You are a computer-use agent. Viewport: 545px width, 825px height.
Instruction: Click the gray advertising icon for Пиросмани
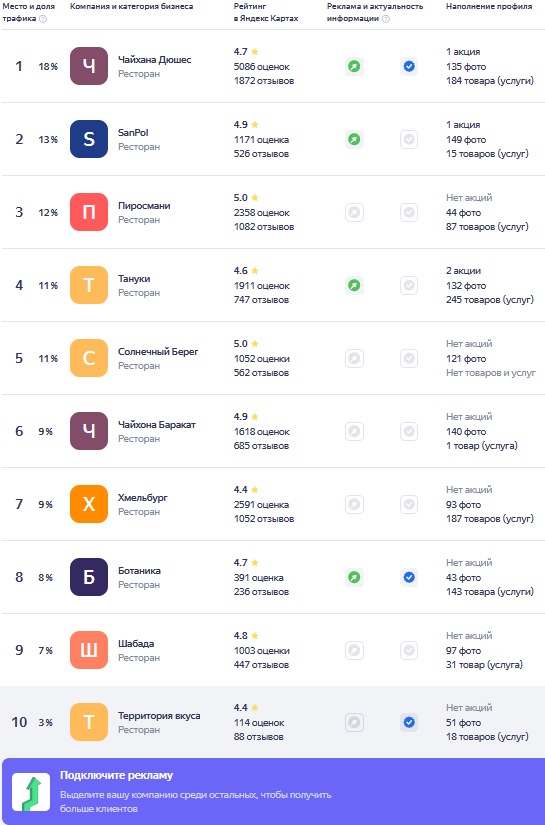click(355, 213)
